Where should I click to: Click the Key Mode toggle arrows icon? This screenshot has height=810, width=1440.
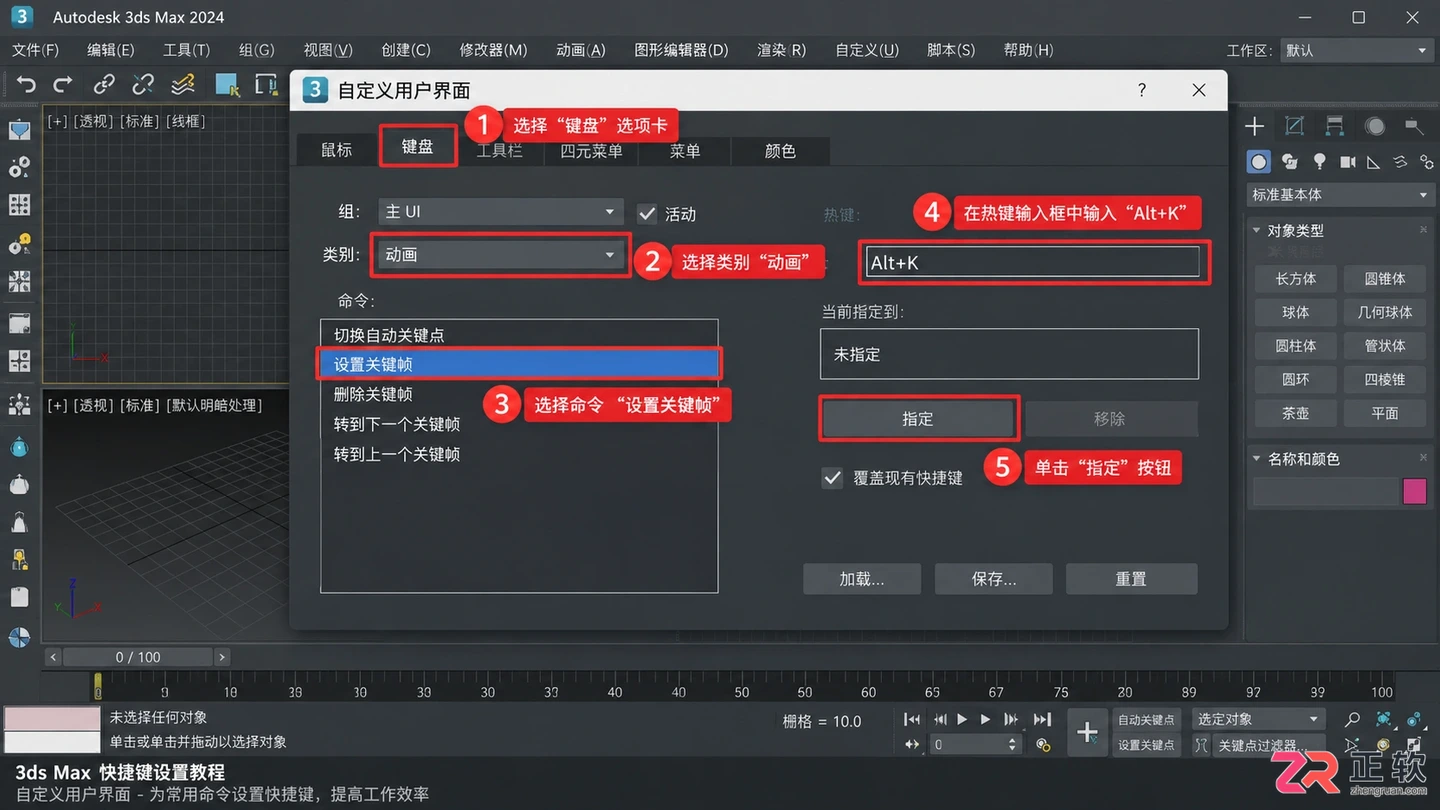point(912,745)
